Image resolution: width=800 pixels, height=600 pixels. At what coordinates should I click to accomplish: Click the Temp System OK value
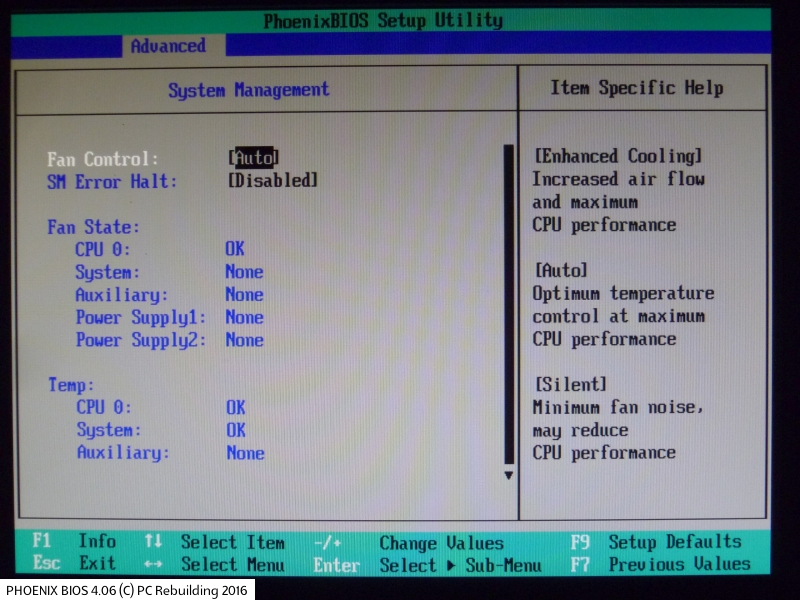click(x=235, y=430)
